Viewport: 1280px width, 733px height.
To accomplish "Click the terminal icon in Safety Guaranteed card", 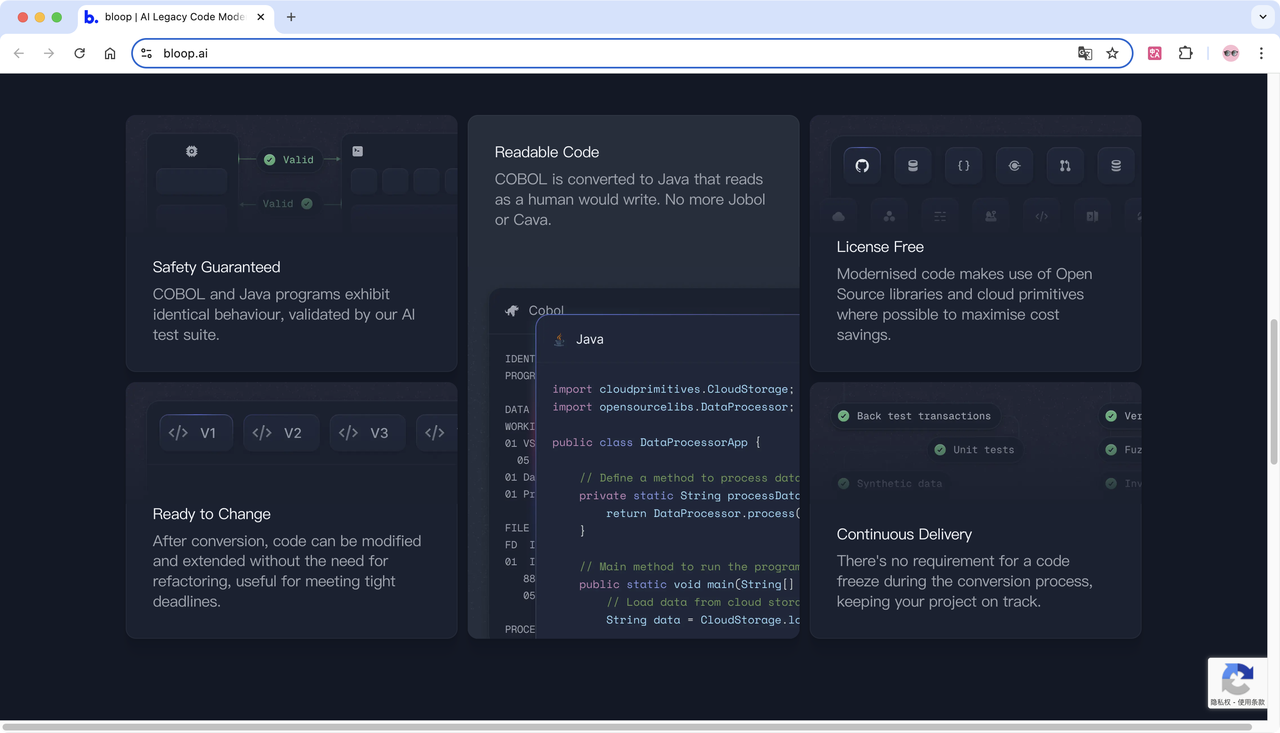I will coord(357,151).
